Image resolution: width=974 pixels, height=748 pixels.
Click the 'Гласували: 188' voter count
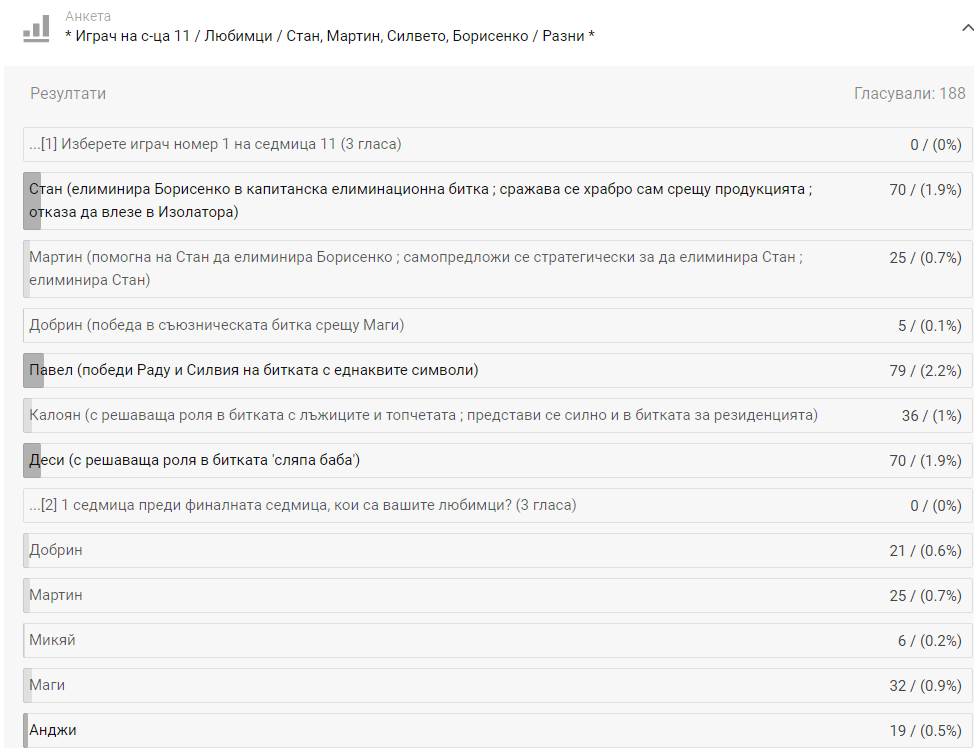[x=909, y=94]
